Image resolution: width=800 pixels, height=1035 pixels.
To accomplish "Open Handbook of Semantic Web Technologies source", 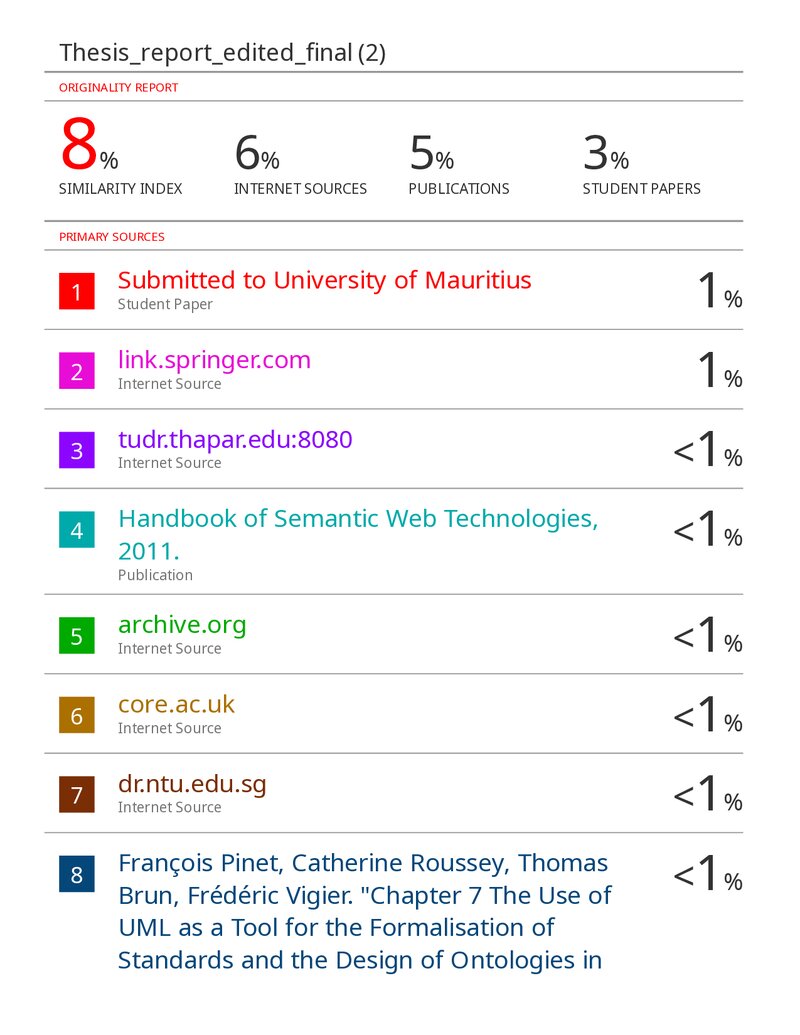I will point(358,535).
